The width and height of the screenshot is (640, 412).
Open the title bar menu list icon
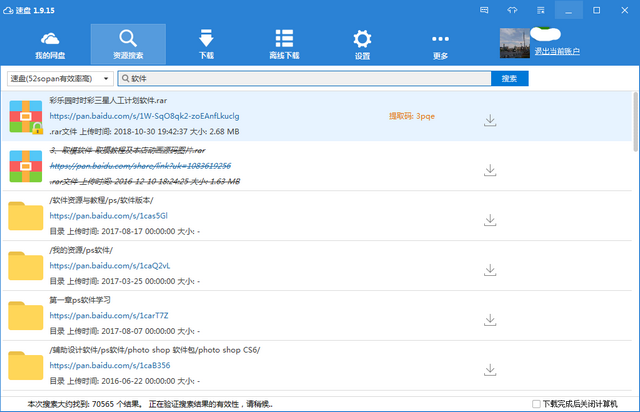click(541, 10)
